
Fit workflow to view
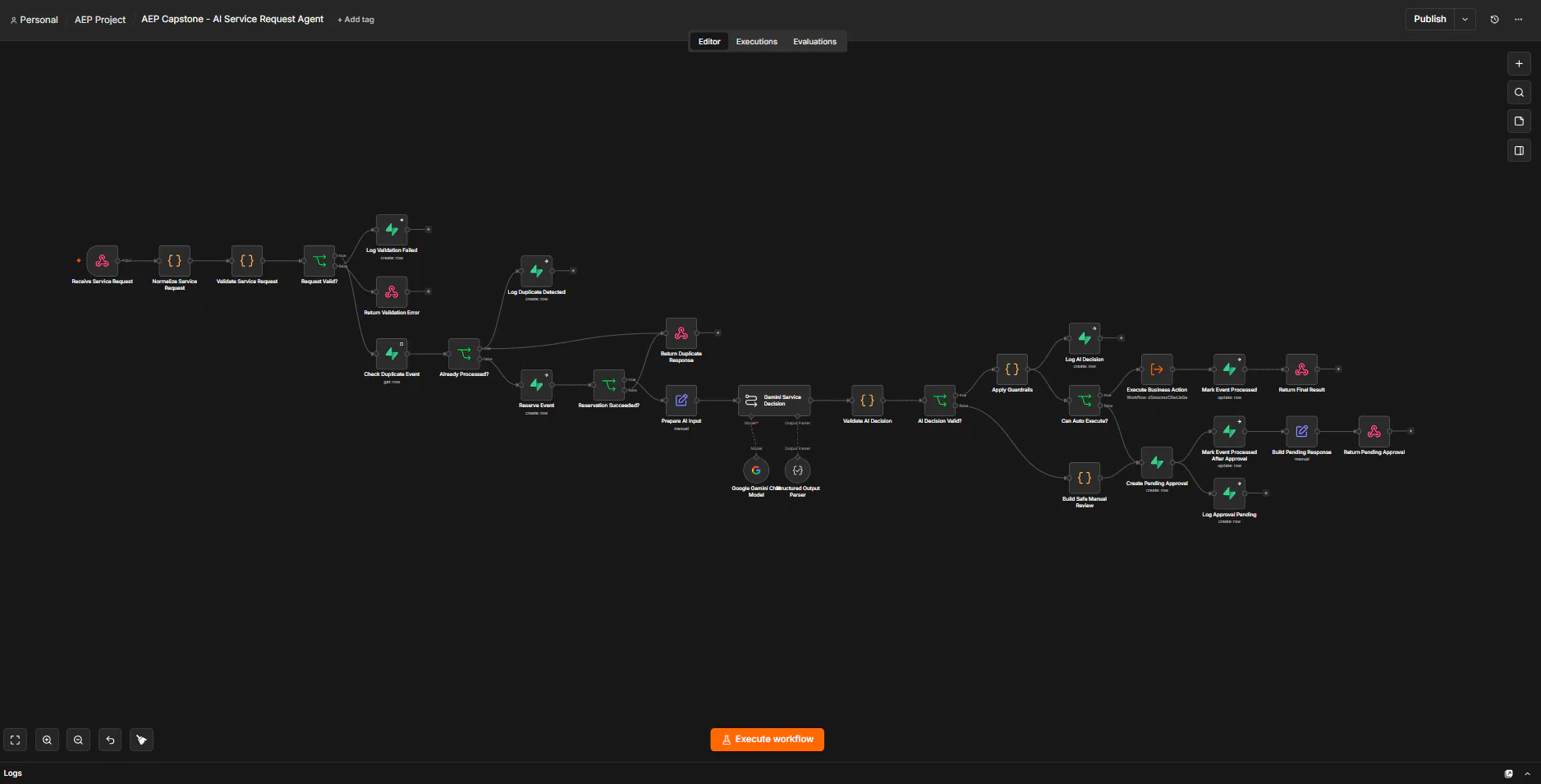click(16, 740)
